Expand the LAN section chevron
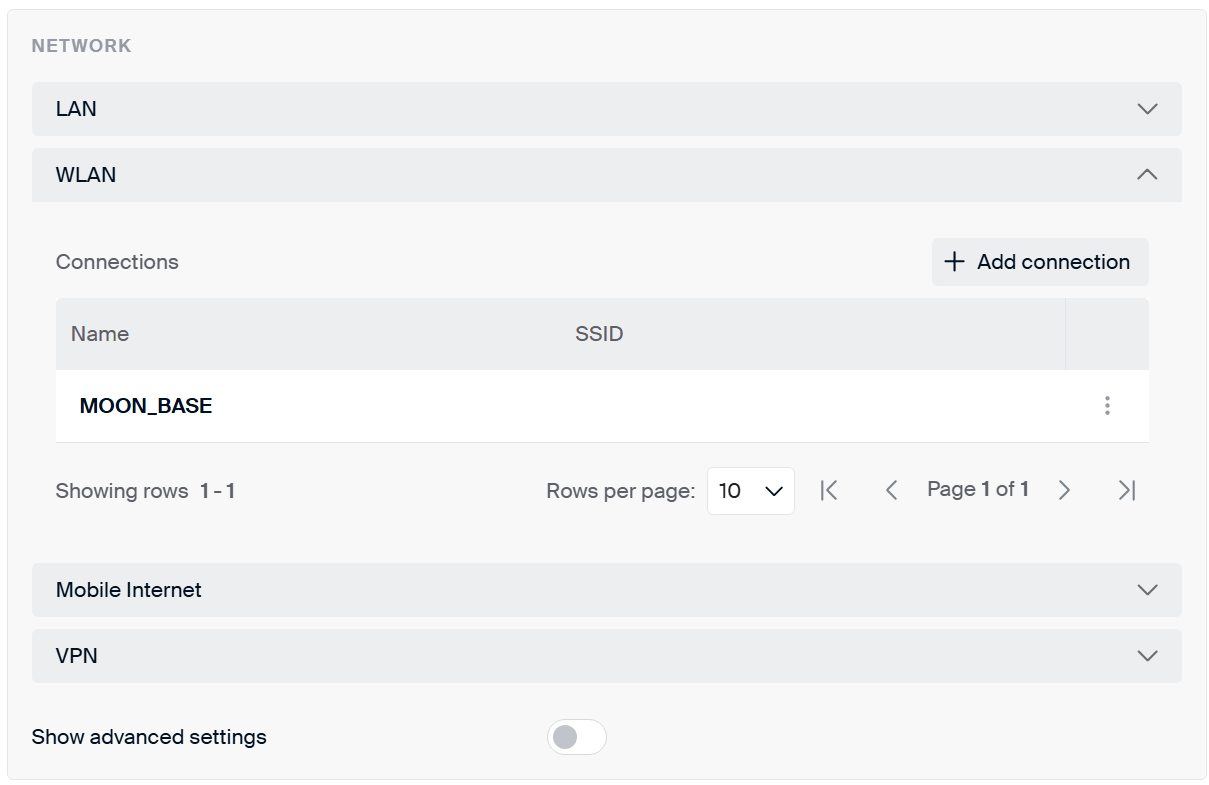Image resolution: width=1209 pixels, height=785 pixels. click(x=1147, y=109)
